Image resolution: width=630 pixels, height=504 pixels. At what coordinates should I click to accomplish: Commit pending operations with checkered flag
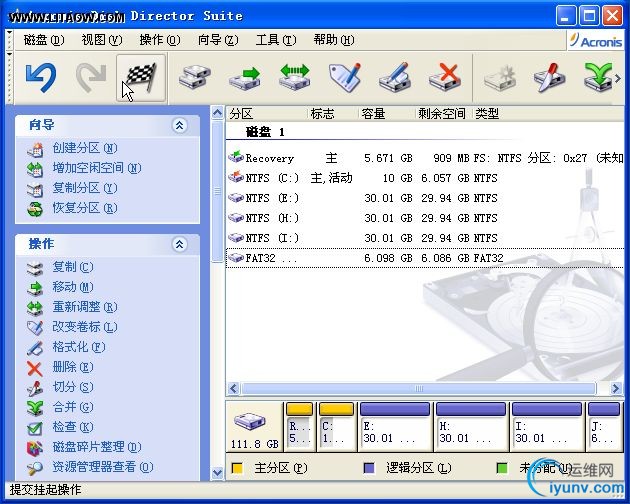coord(141,78)
